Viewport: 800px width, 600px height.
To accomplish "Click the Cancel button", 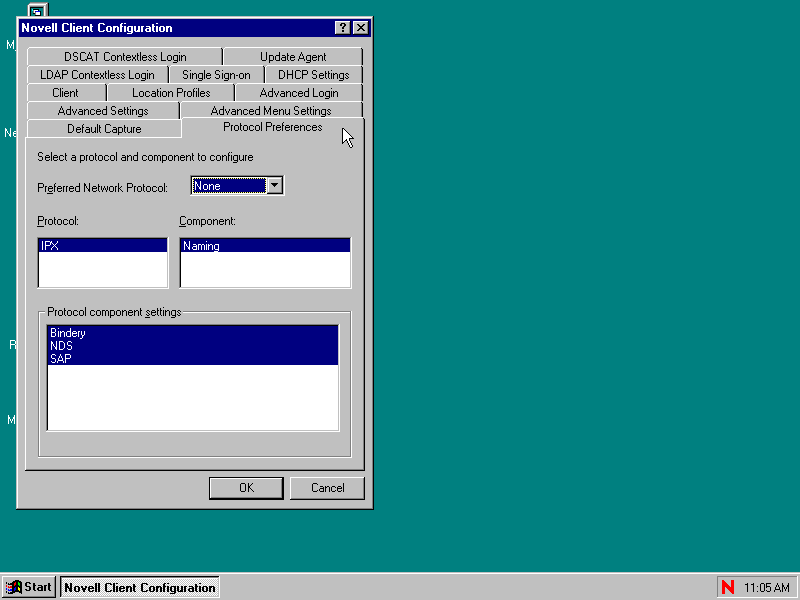I will click(x=328, y=488).
